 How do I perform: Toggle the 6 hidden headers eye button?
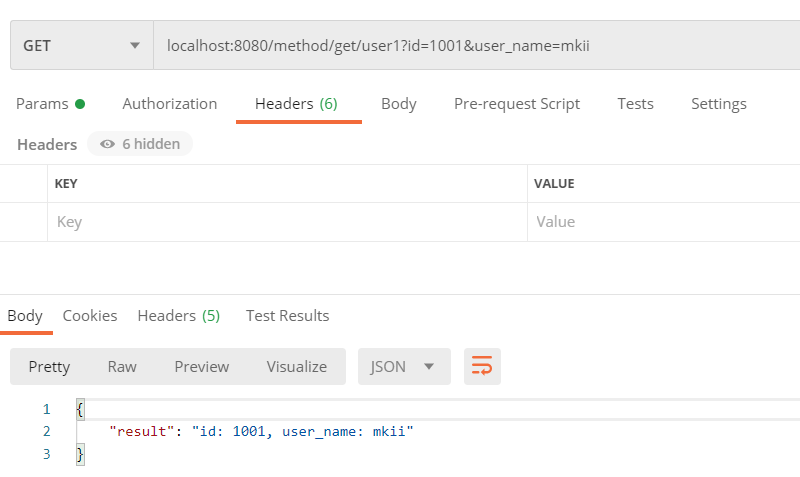(x=140, y=144)
